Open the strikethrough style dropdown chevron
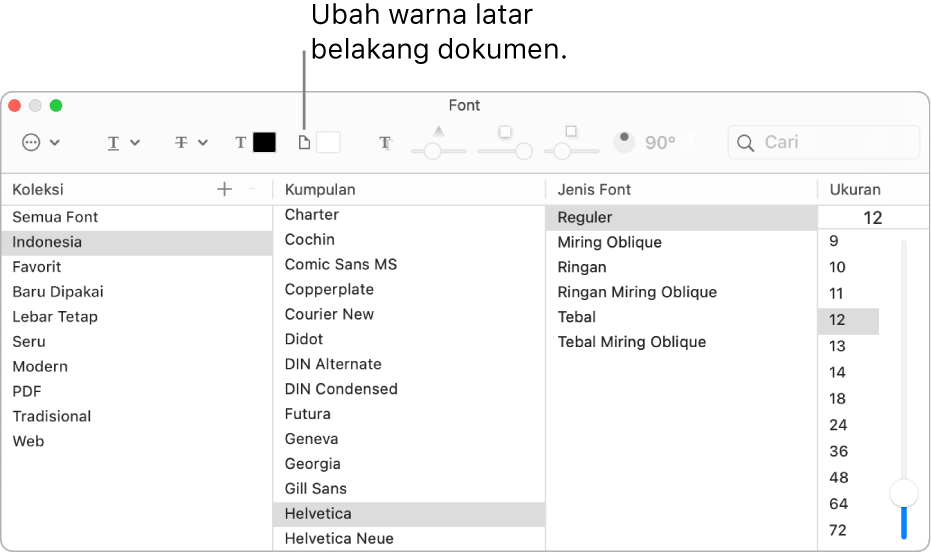Screen dimensions: 931x553 [x=203, y=143]
